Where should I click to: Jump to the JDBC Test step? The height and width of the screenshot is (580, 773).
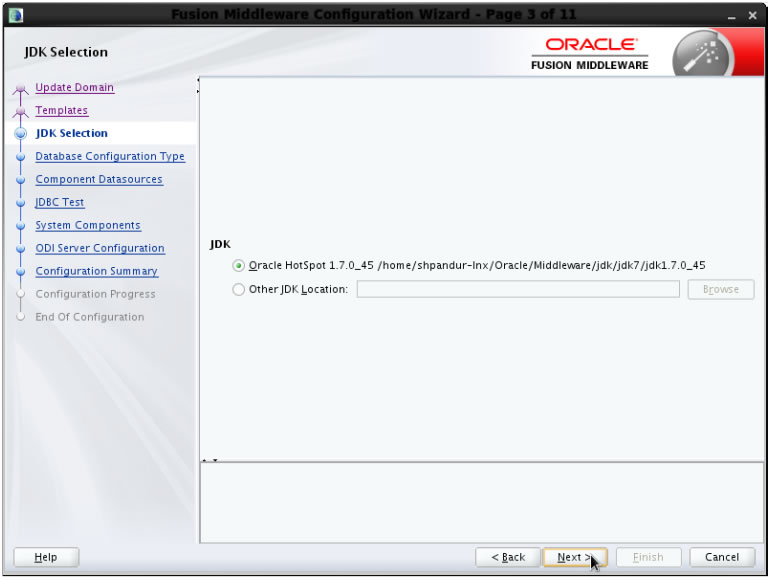60,202
